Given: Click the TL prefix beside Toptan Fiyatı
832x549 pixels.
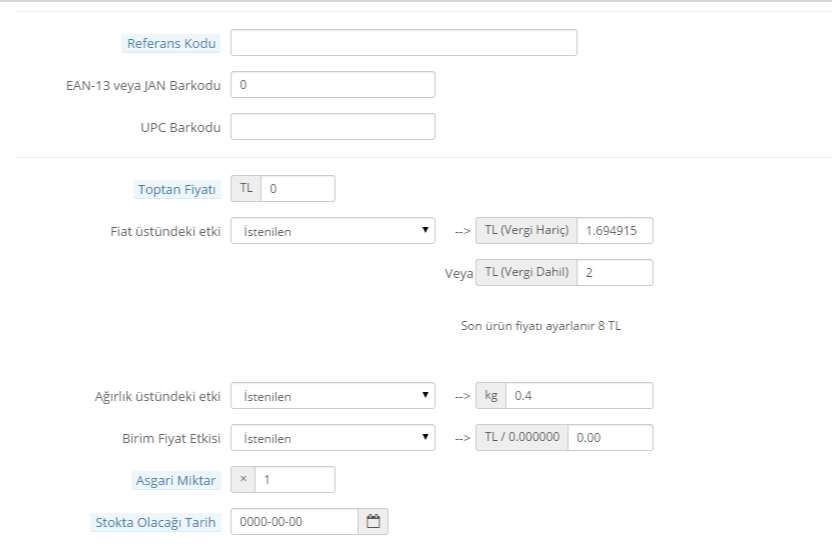Looking at the screenshot, I should point(246,188).
